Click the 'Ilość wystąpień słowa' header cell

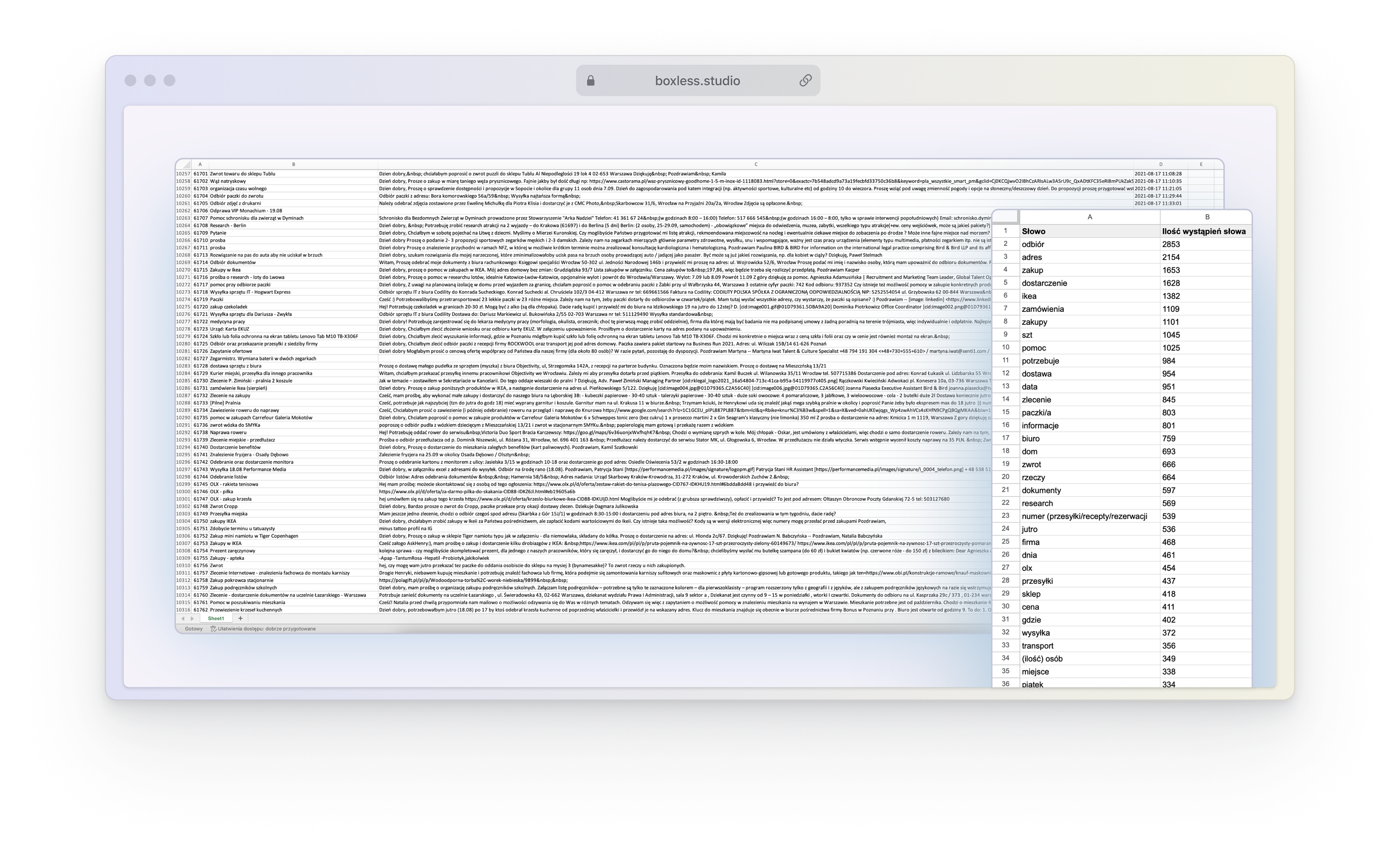pos(1204,231)
